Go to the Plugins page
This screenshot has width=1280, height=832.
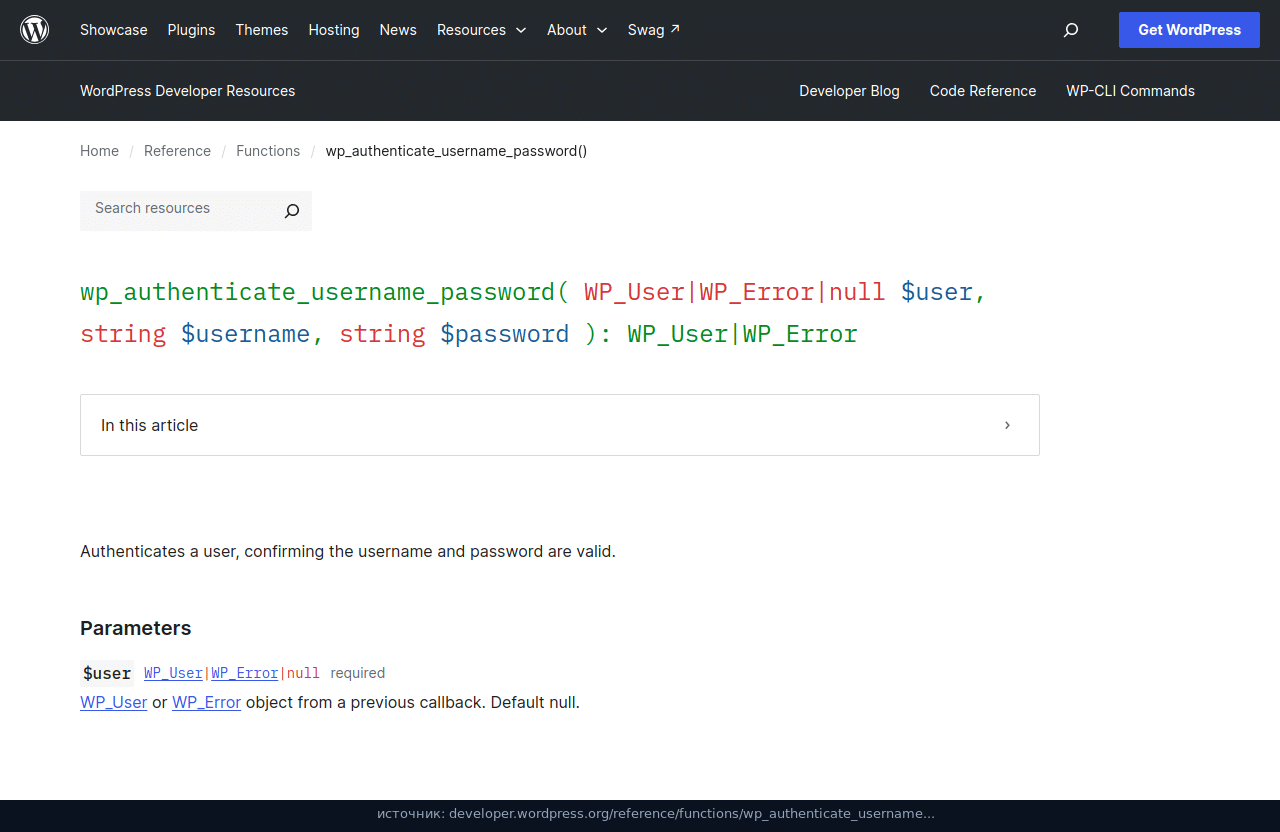[x=191, y=30]
